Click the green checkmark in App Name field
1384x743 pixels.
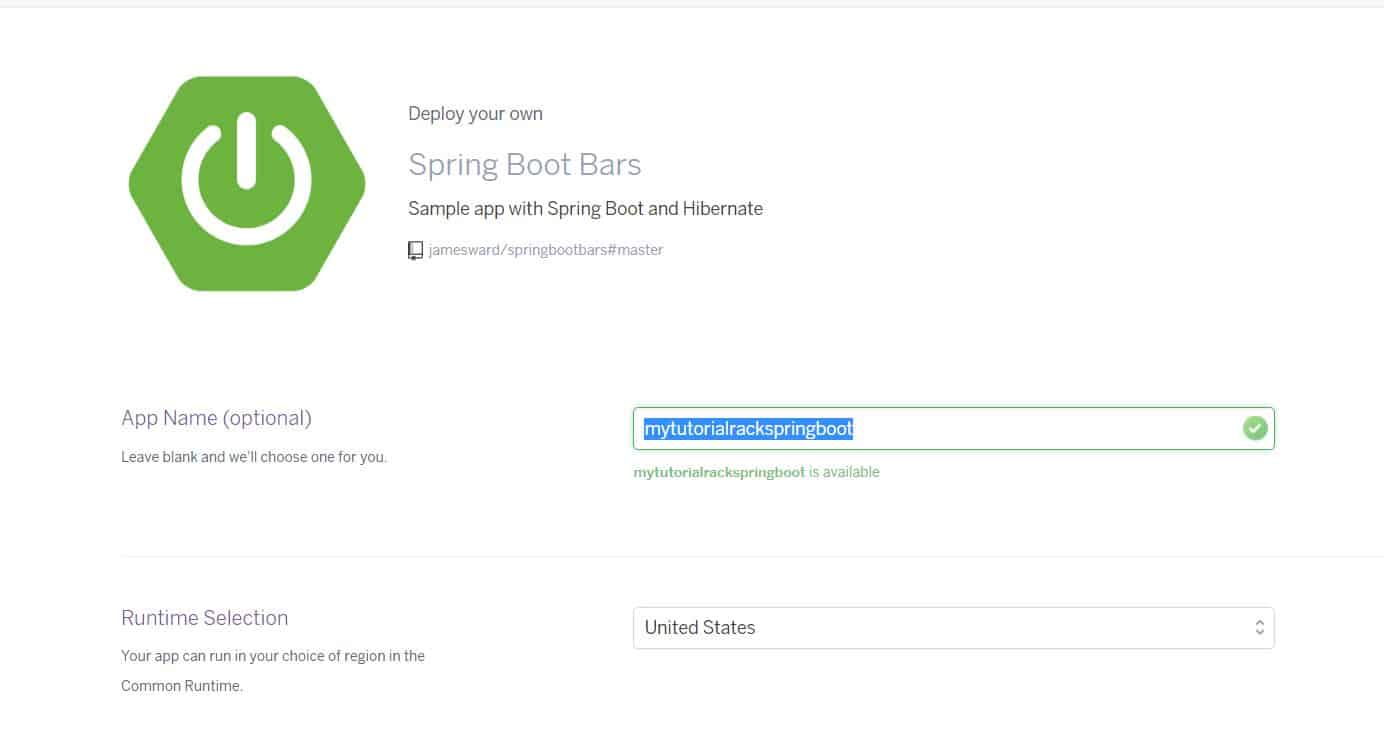[1254, 429]
